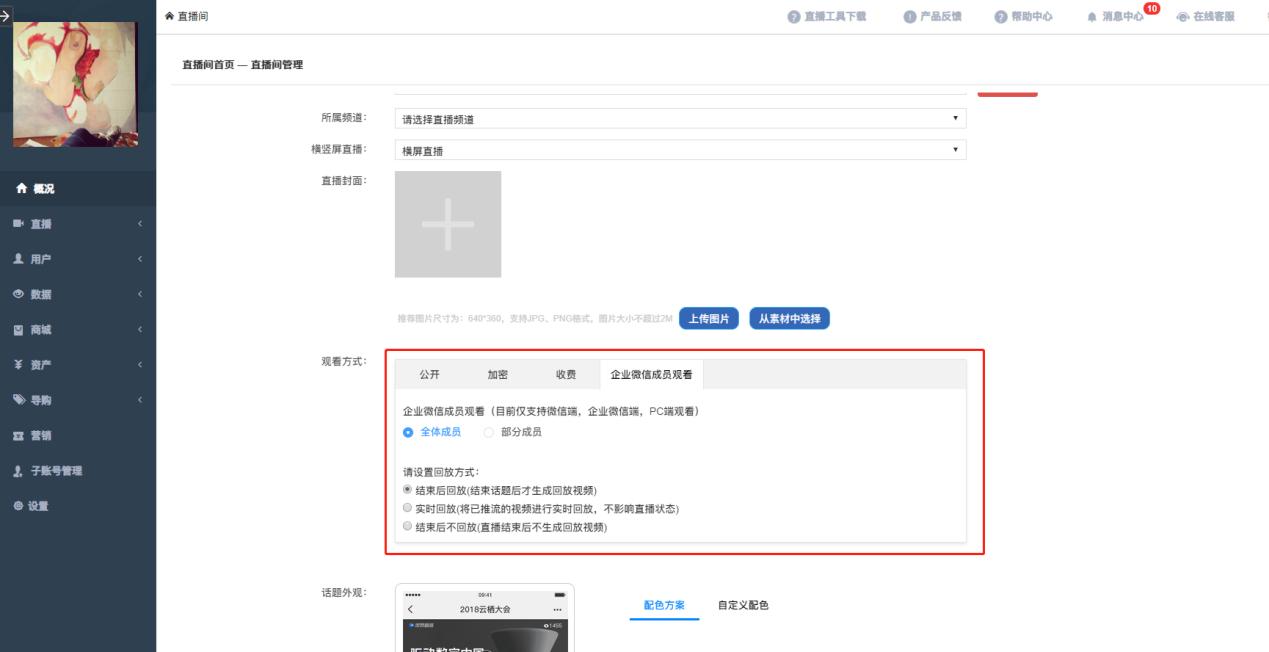This screenshot has width=1269, height=652.
Task: Open the 自定义配色 custom color tab
Action: coord(743,605)
